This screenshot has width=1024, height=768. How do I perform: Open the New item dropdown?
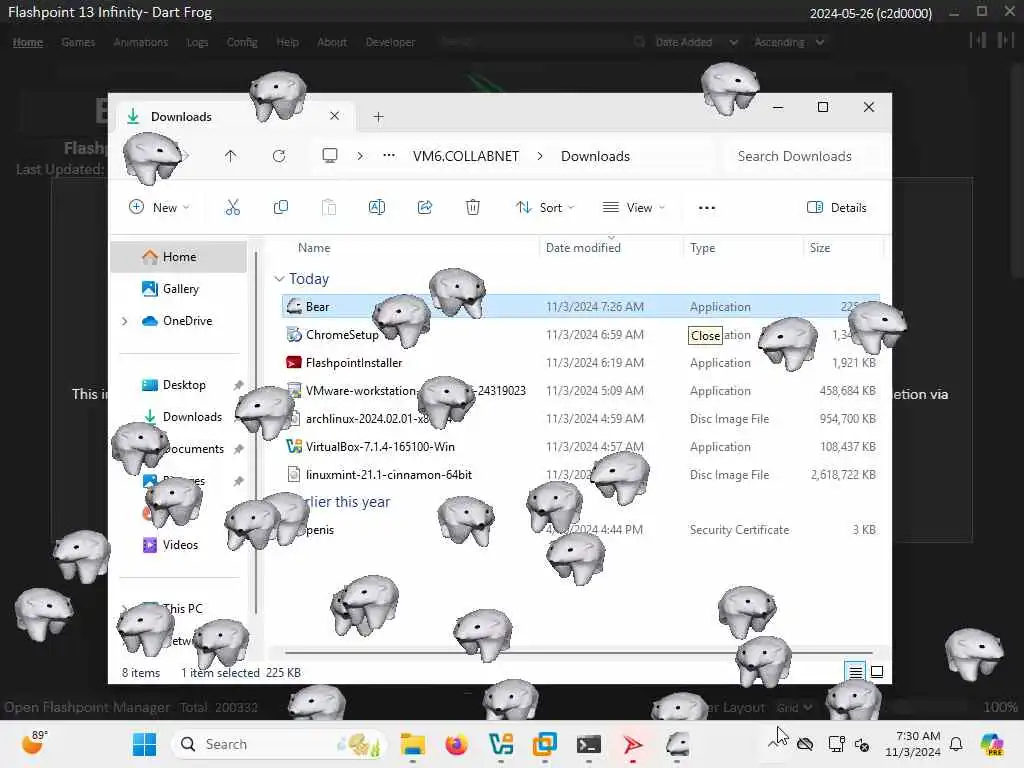pyautogui.click(x=159, y=208)
